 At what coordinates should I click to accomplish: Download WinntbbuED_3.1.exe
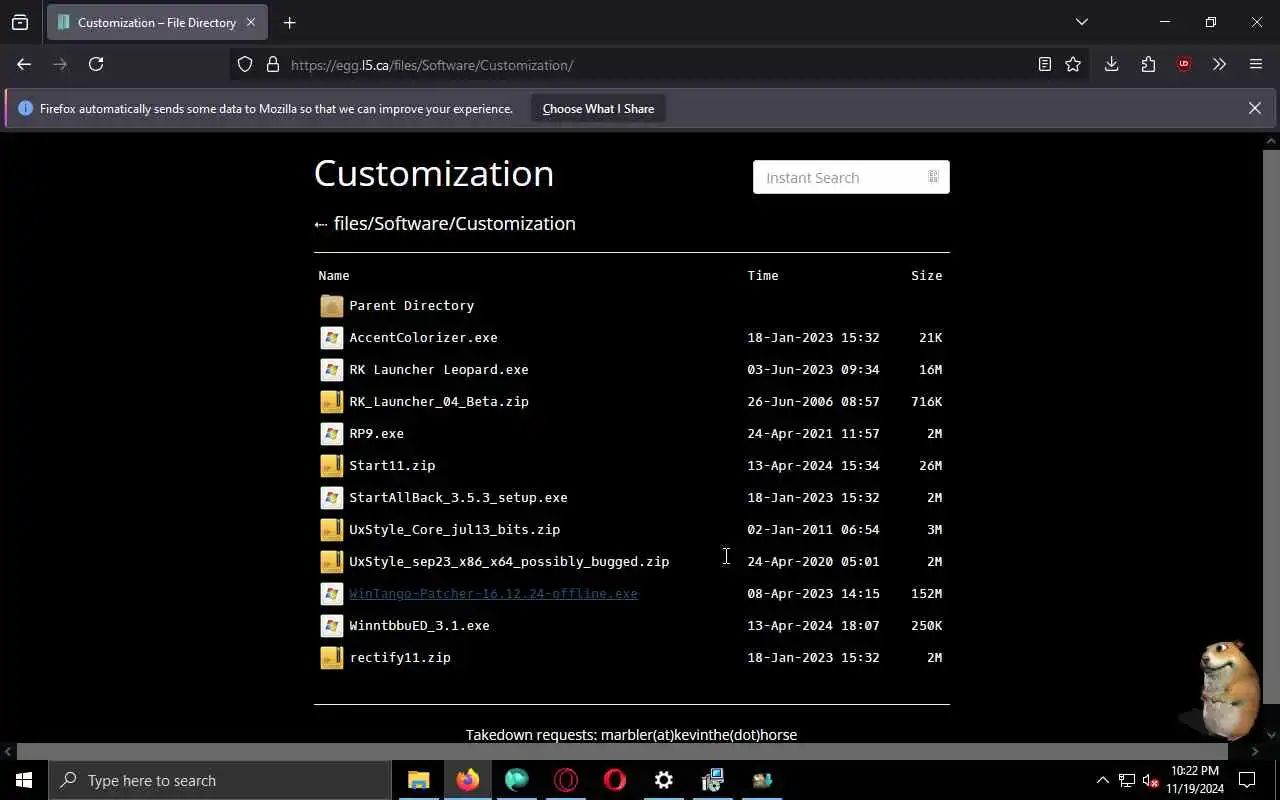419,625
